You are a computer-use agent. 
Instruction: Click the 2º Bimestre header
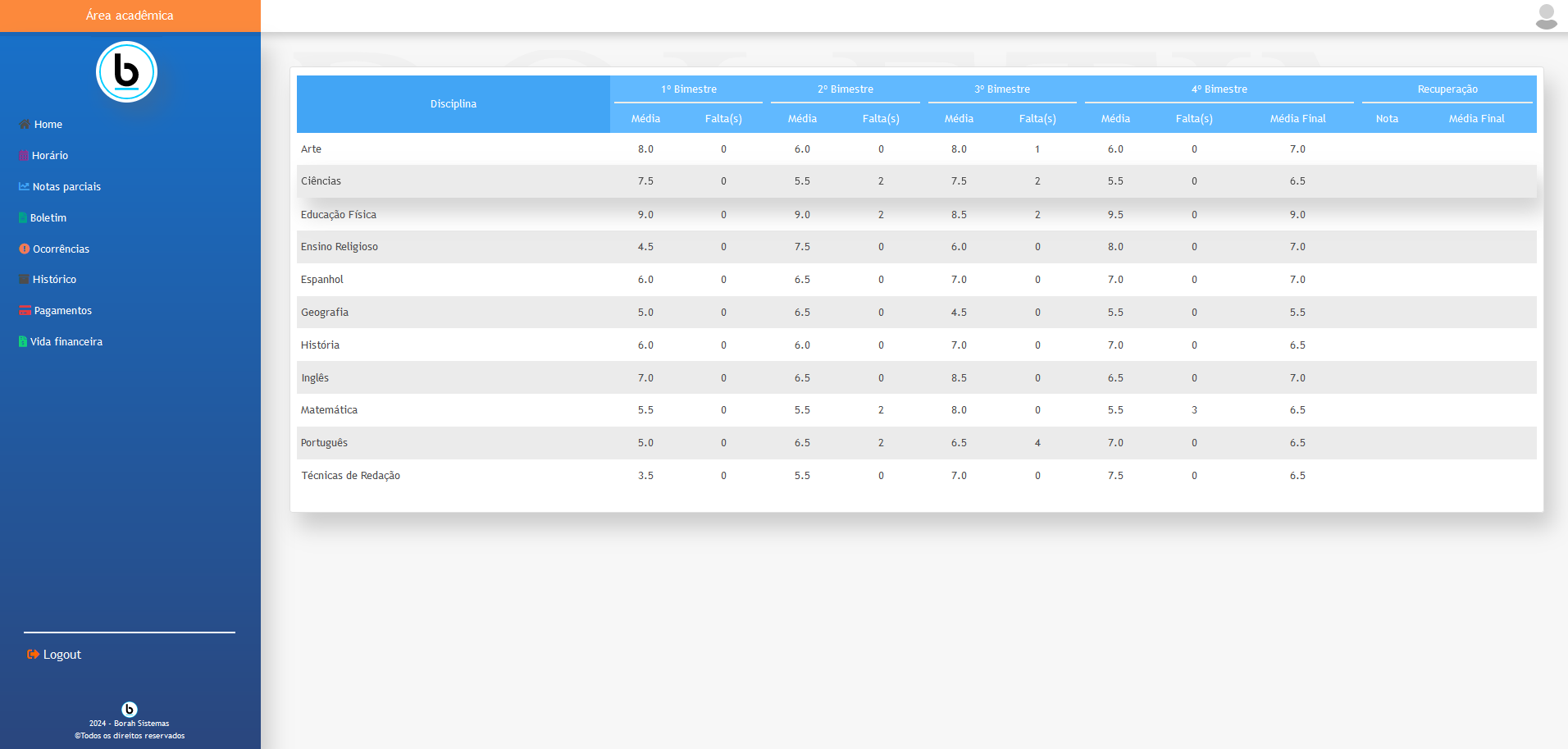pyautogui.click(x=846, y=89)
